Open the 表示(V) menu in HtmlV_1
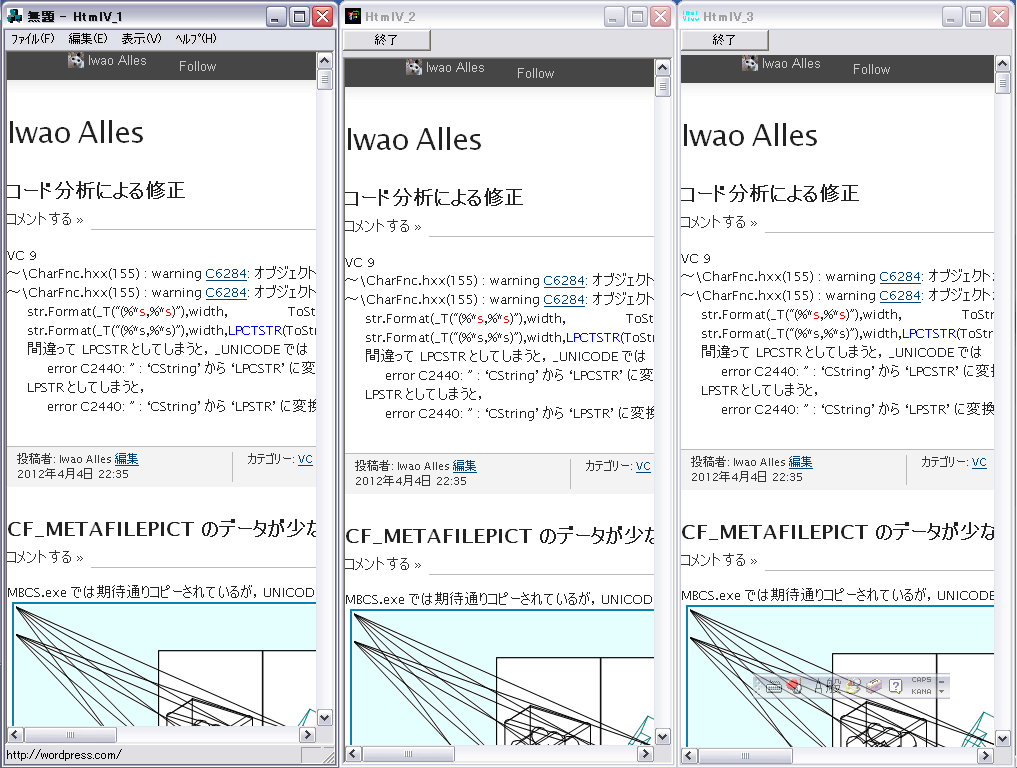The width and height of the screenshot is (1017, 768). coord(141,39)
